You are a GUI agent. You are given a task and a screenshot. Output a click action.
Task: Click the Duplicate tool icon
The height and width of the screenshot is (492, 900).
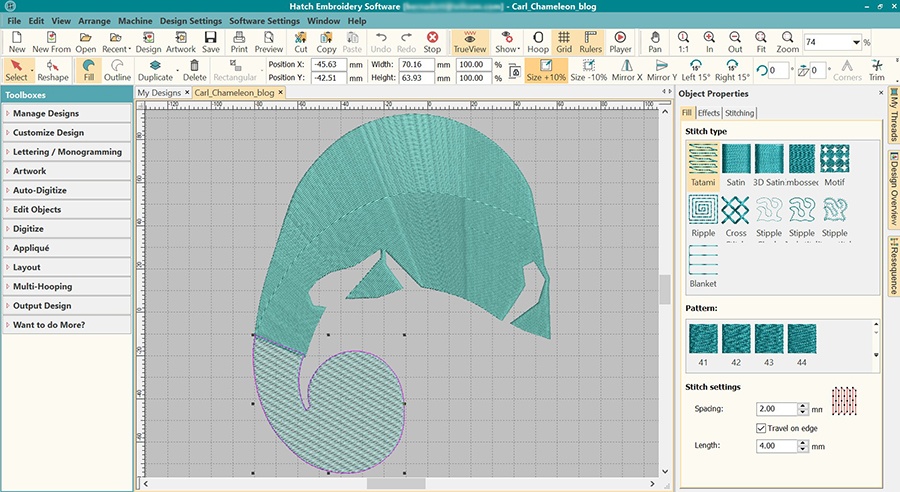pos(155,70)
